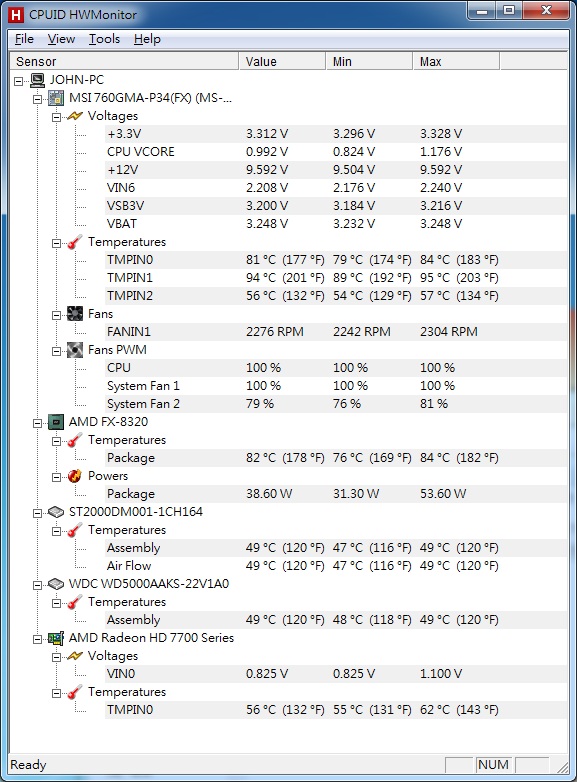Click the Min column header
Screen dimensions: 577x782
point(370,61)
